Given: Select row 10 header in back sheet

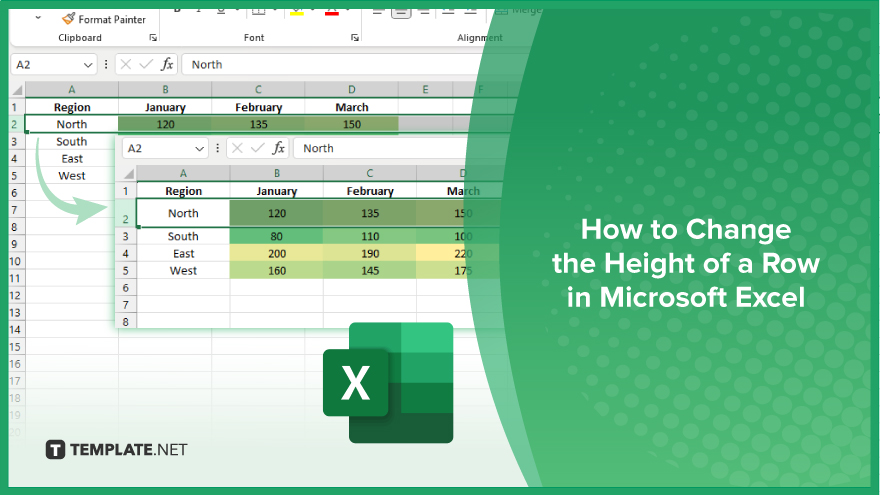Looking at the screenshot, I should [15, 261].
